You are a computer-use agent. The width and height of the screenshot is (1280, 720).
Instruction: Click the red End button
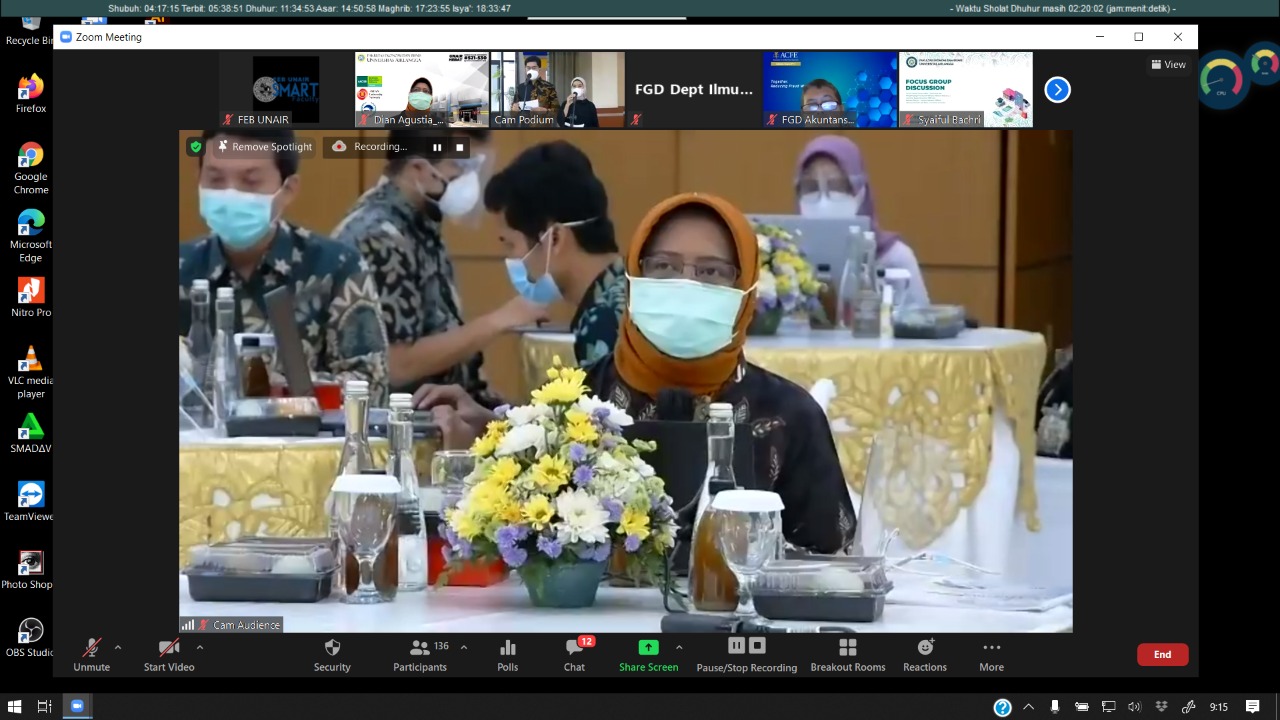pyautogui.click(x=1162, y=655)
